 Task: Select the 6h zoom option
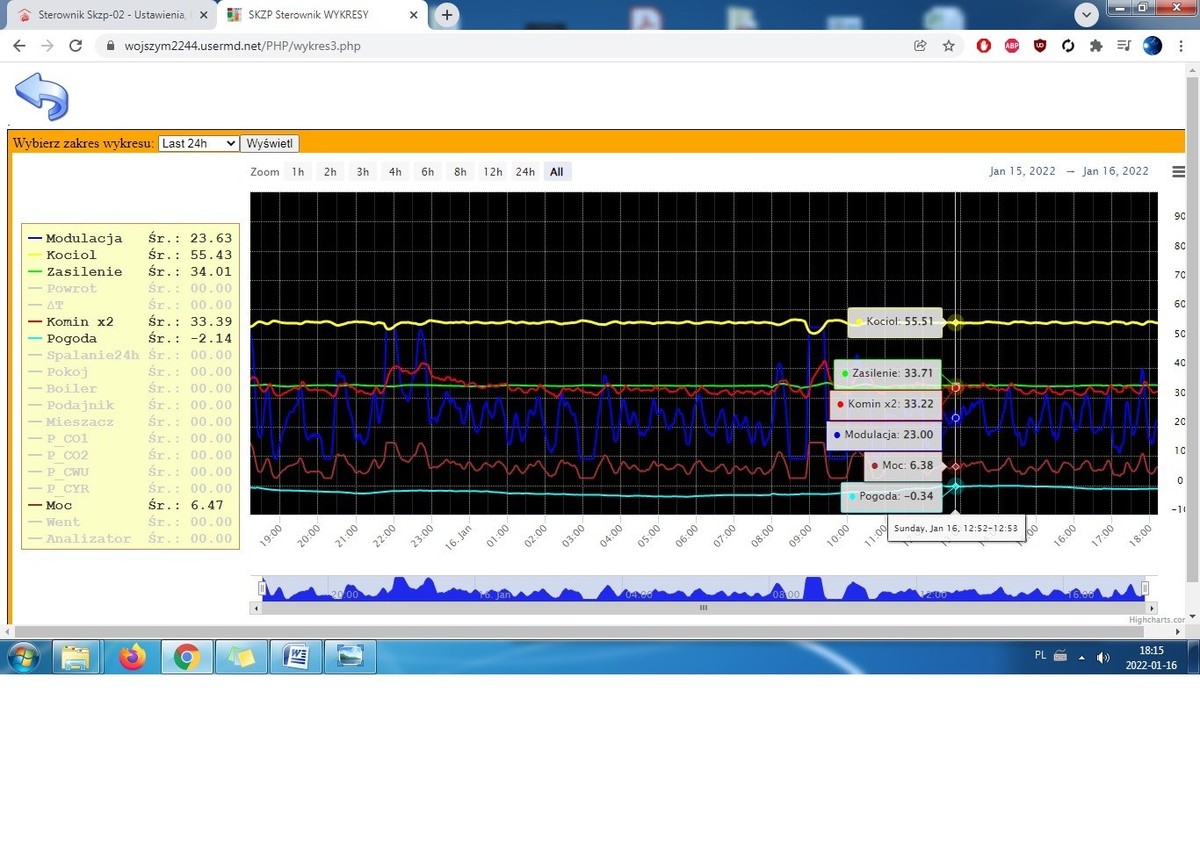tap(427, 172)
